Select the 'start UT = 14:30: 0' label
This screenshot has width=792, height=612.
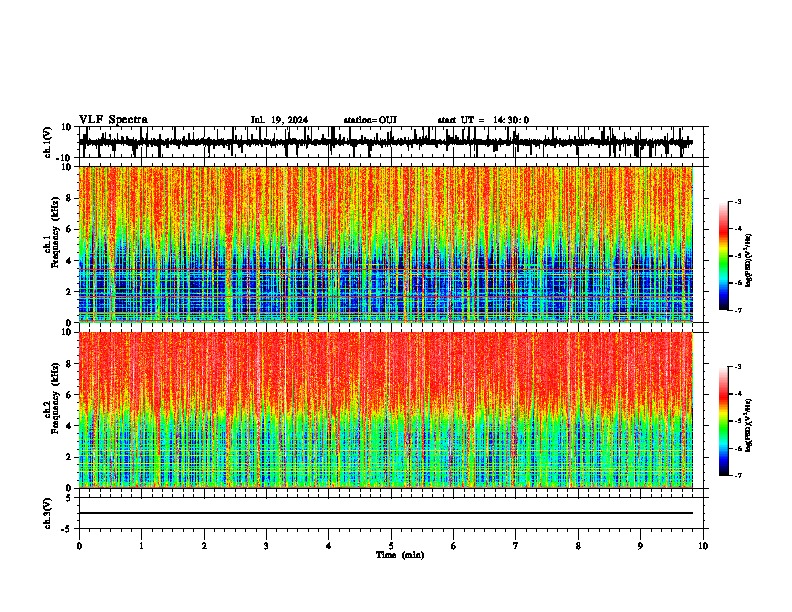(x=483, y=120)
